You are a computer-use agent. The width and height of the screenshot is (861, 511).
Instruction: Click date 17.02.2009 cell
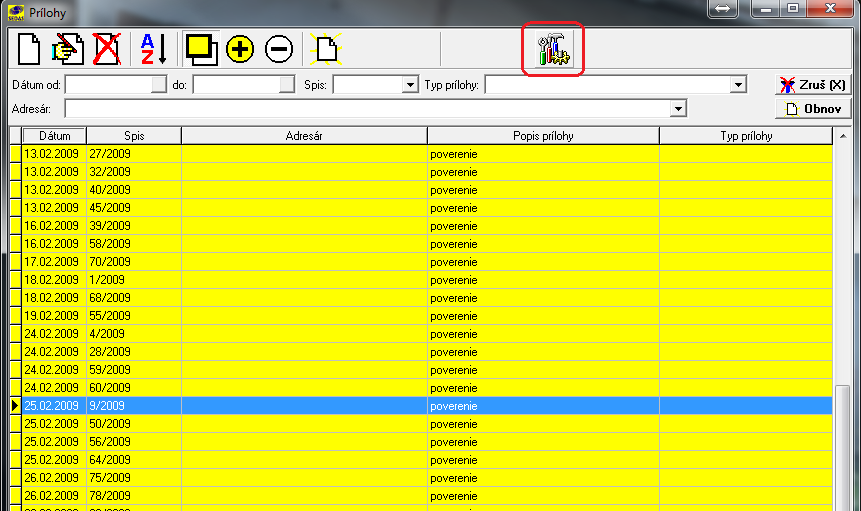52,262
